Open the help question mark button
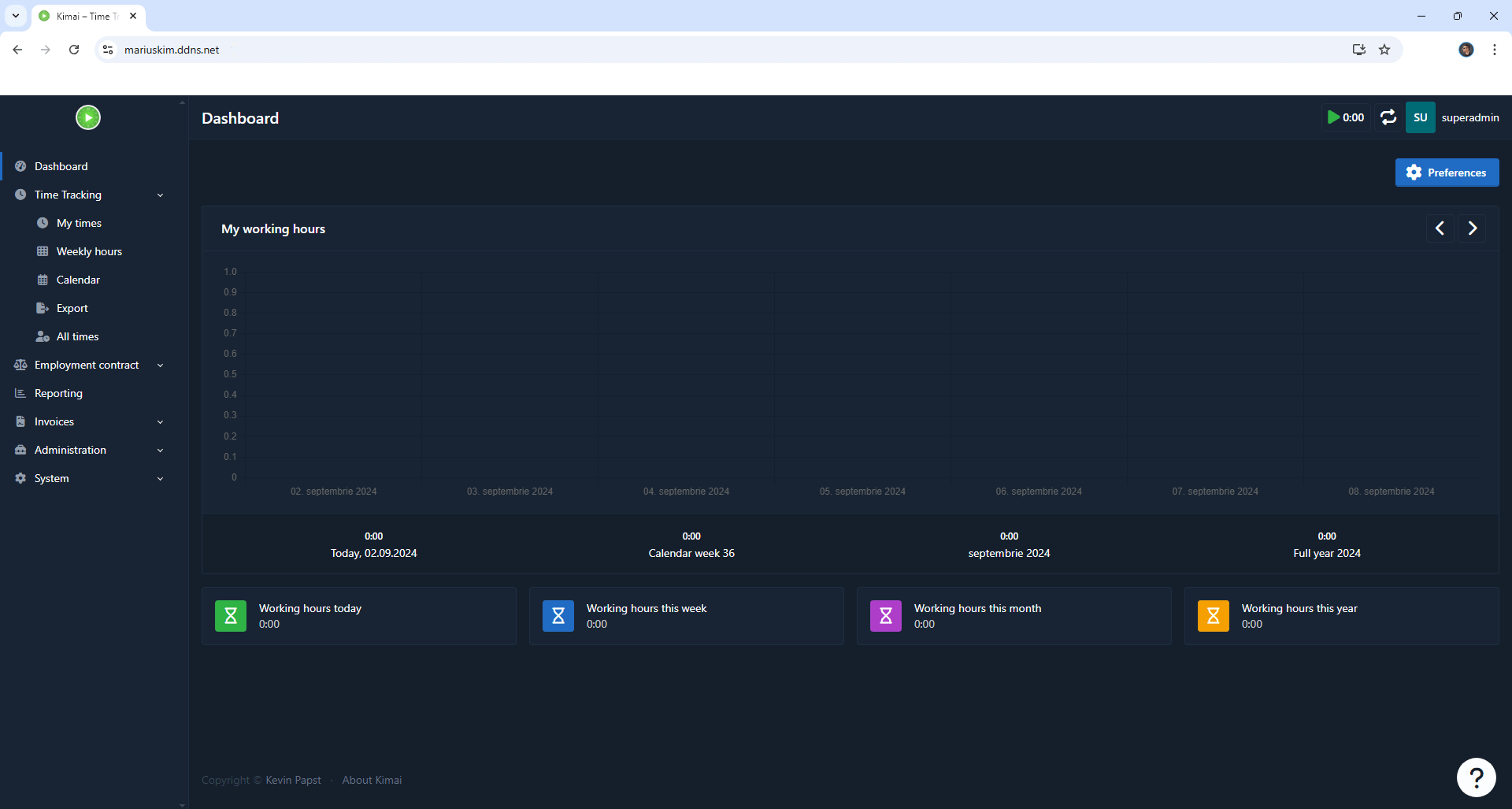1512x809 pixels. [x=1476, y=778]
